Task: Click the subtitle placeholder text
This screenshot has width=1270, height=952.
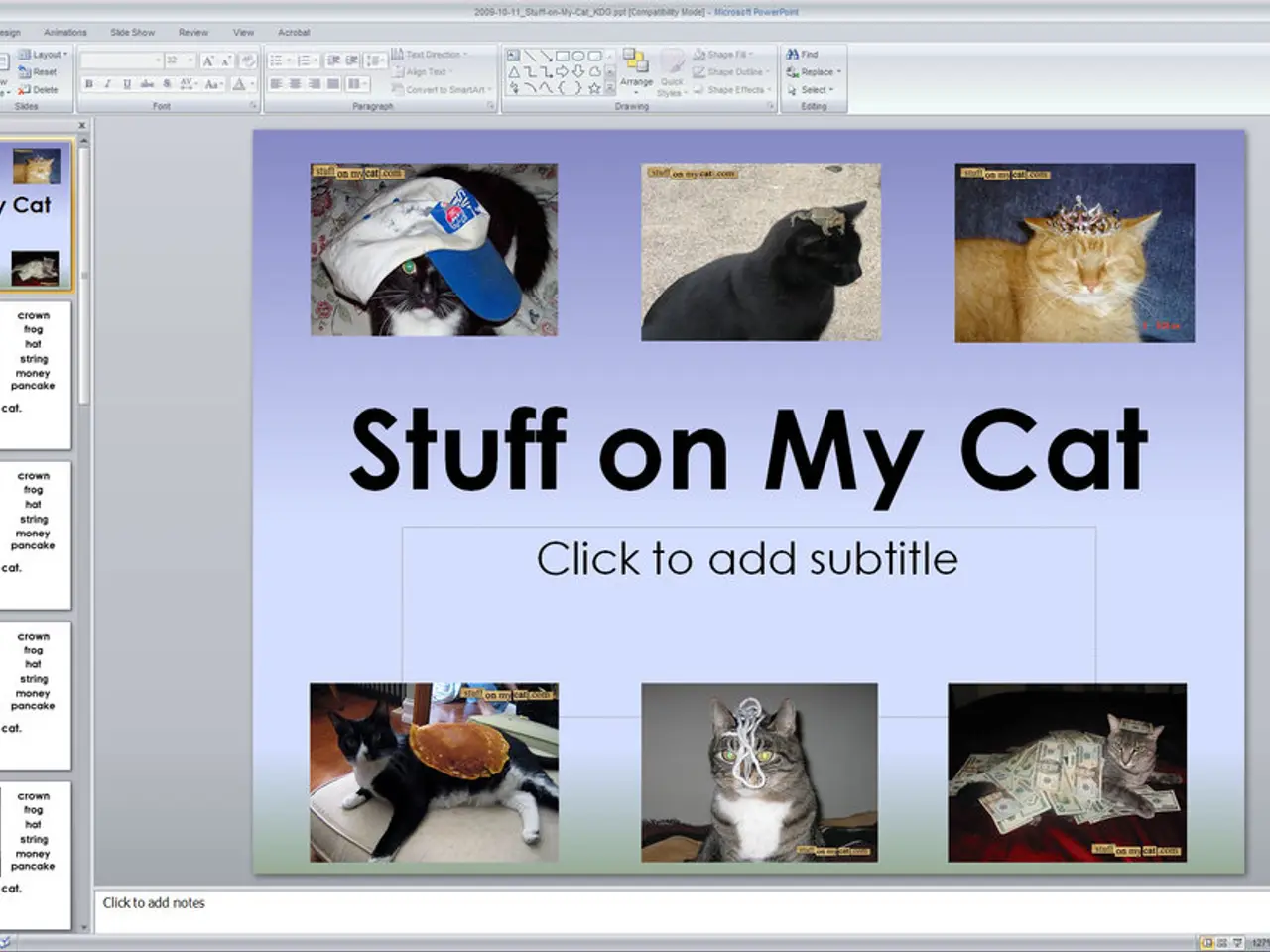Action: coord(747,559)
